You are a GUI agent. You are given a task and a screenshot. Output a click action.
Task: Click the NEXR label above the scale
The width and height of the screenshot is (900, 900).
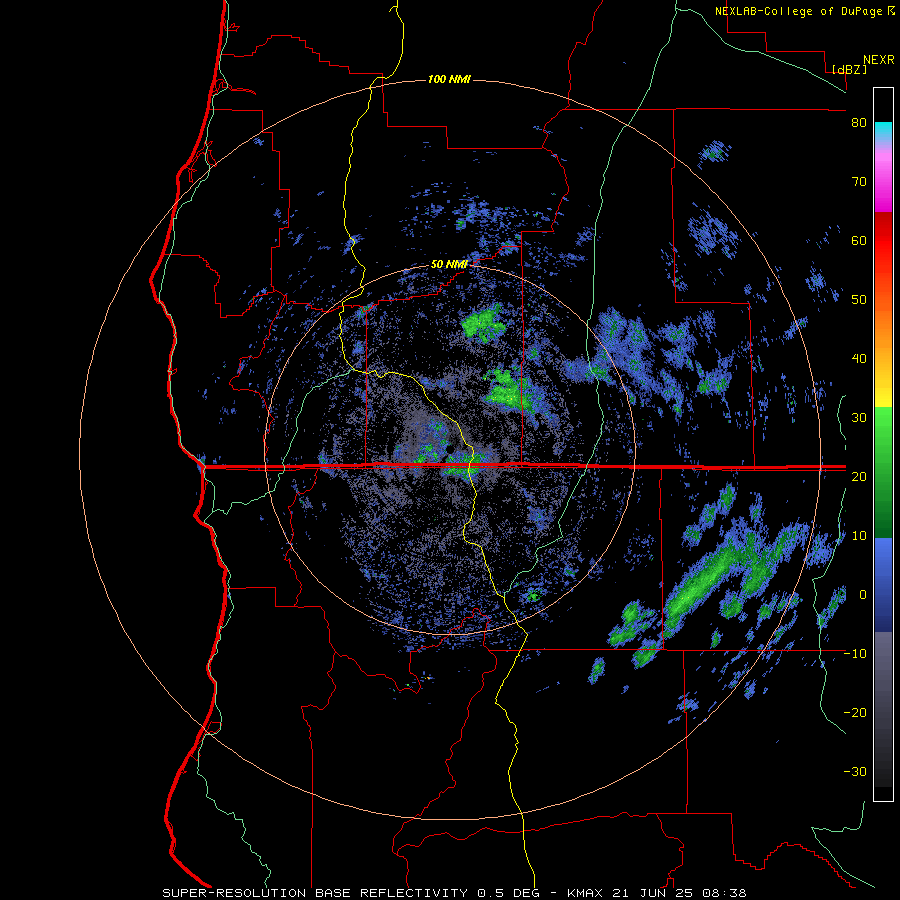click(x=879, y=60)
